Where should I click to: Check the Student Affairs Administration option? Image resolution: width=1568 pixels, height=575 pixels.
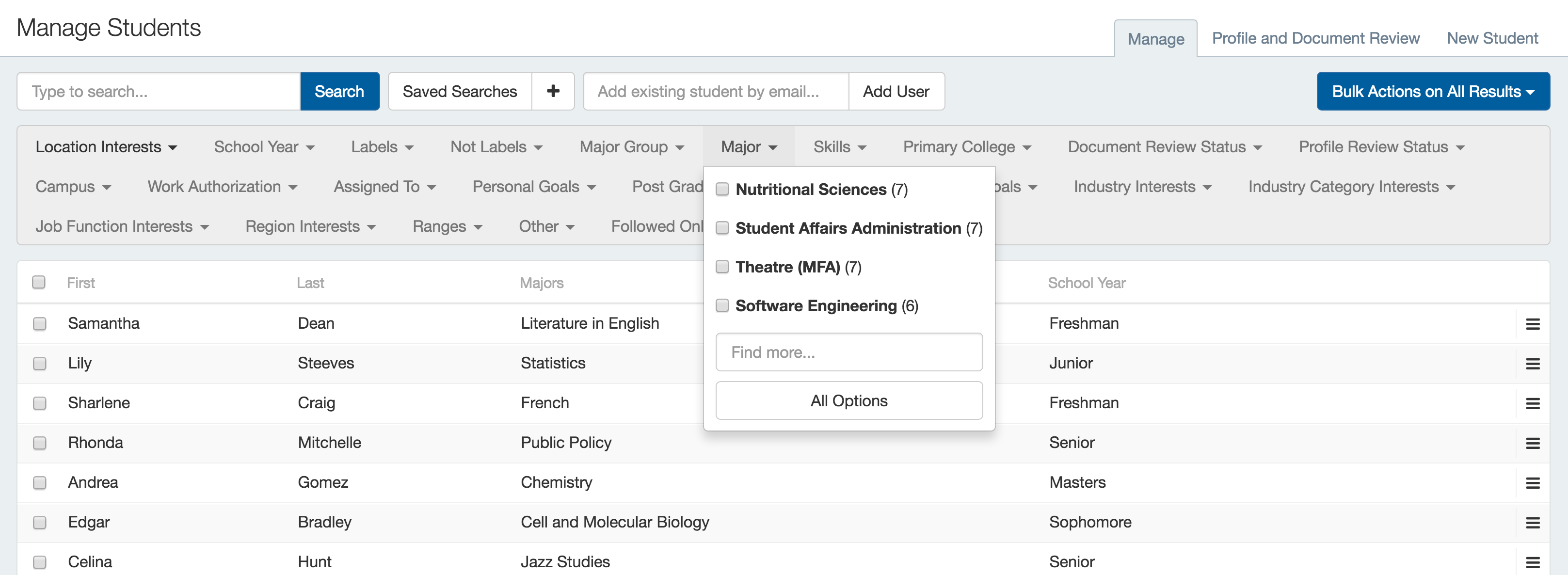pyautogui.click(x=722, y=228)
